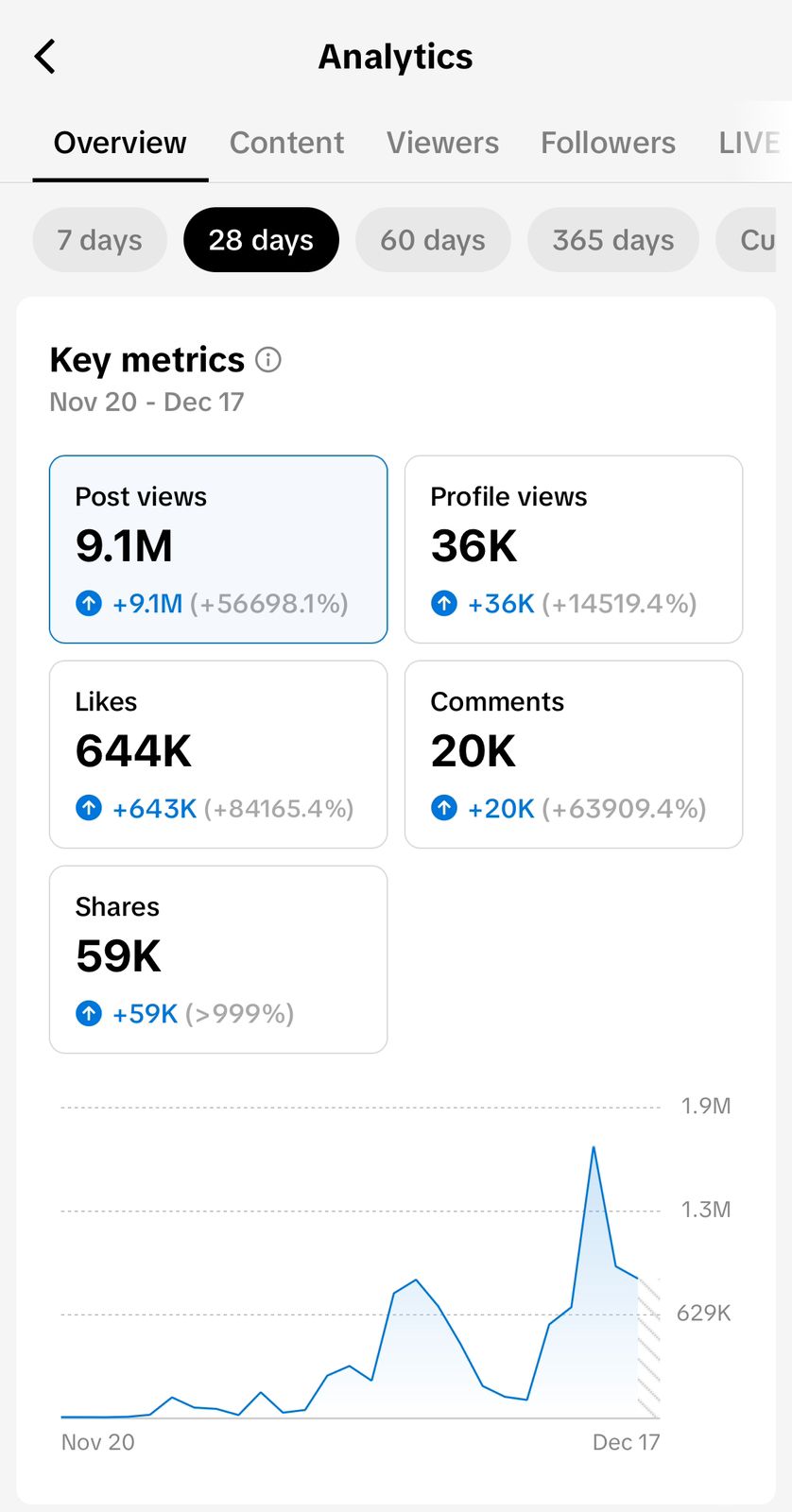Image resolution: width=792 pixels, height=1512 pixels.
Task: Select the 28 days range
Action: tap(261, 240)
